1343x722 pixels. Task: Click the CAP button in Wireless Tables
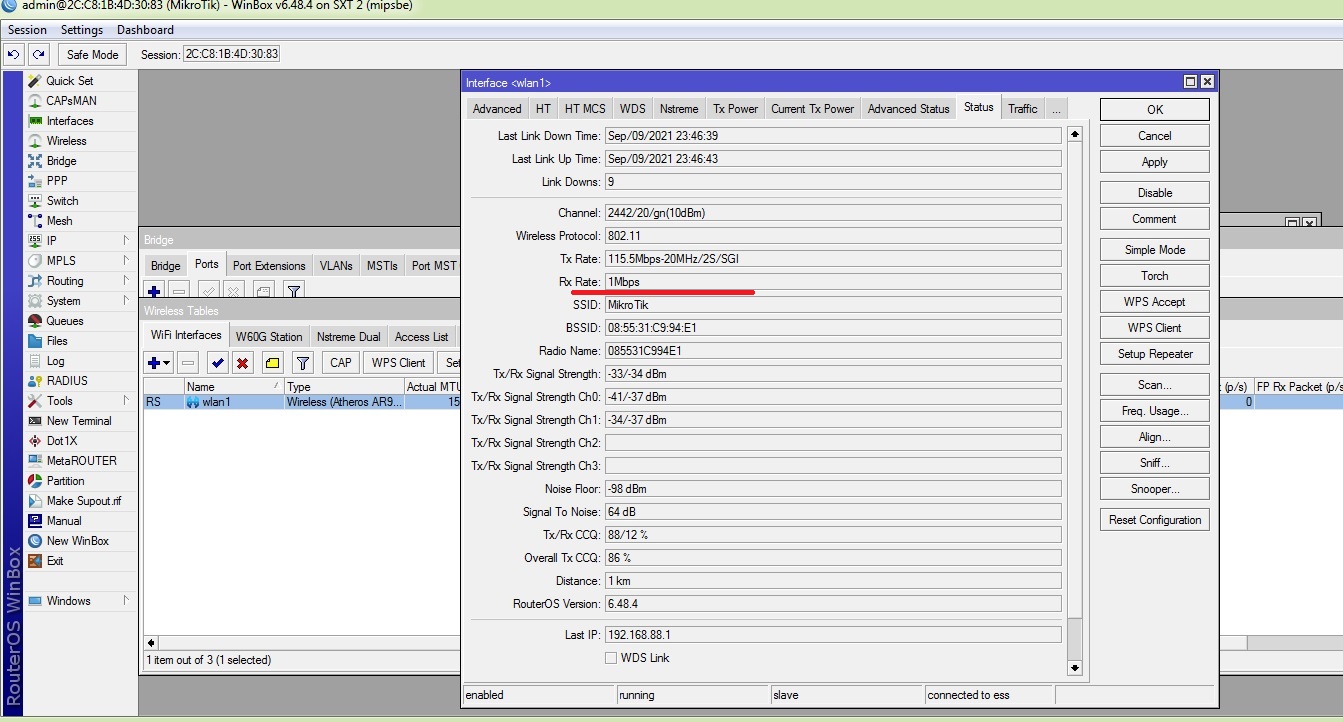pyautogui.click(x=341, y=362)
